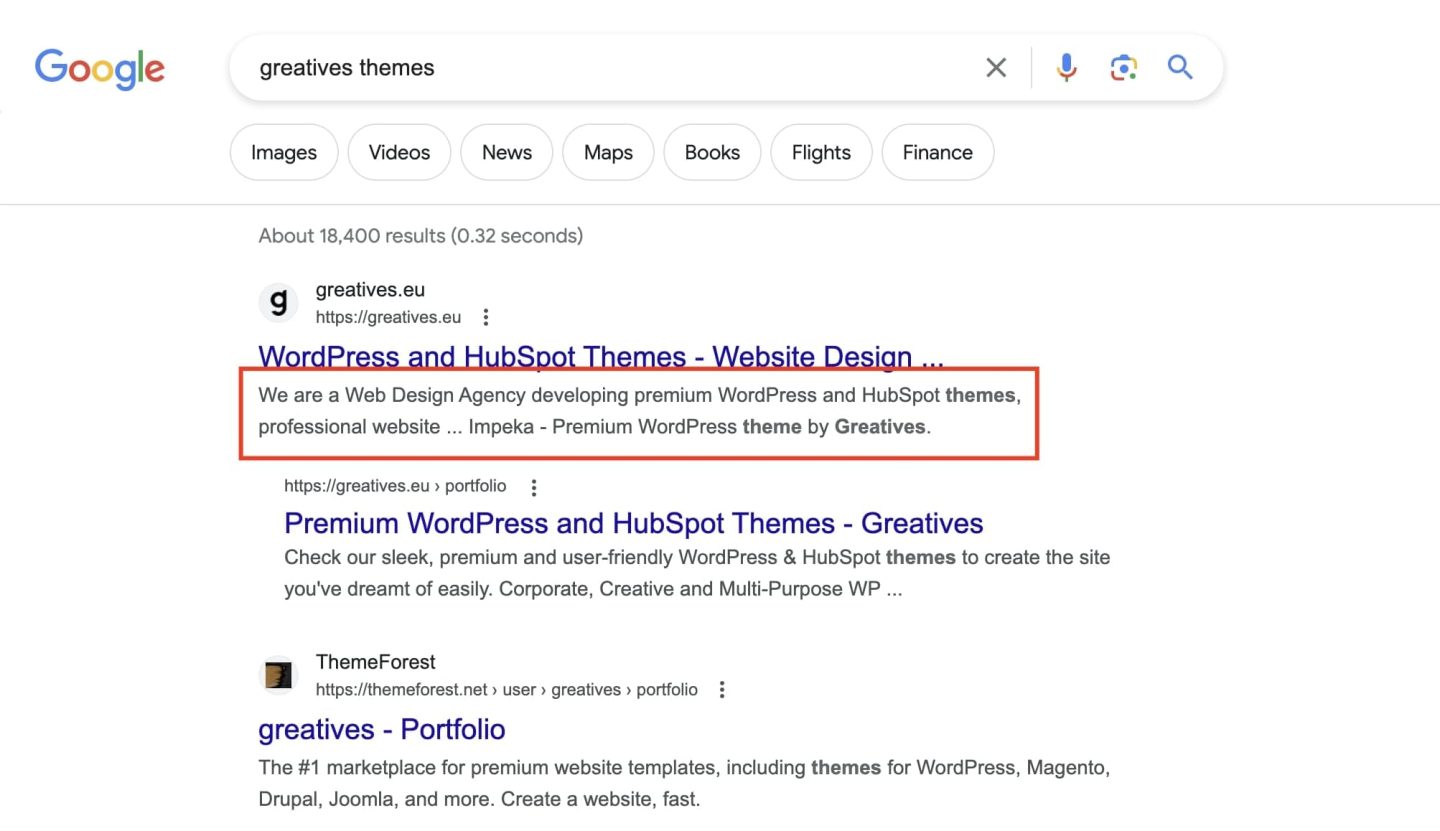Open the greatives - Portfolio result
1440x831 pixels.
click(381, 729)
